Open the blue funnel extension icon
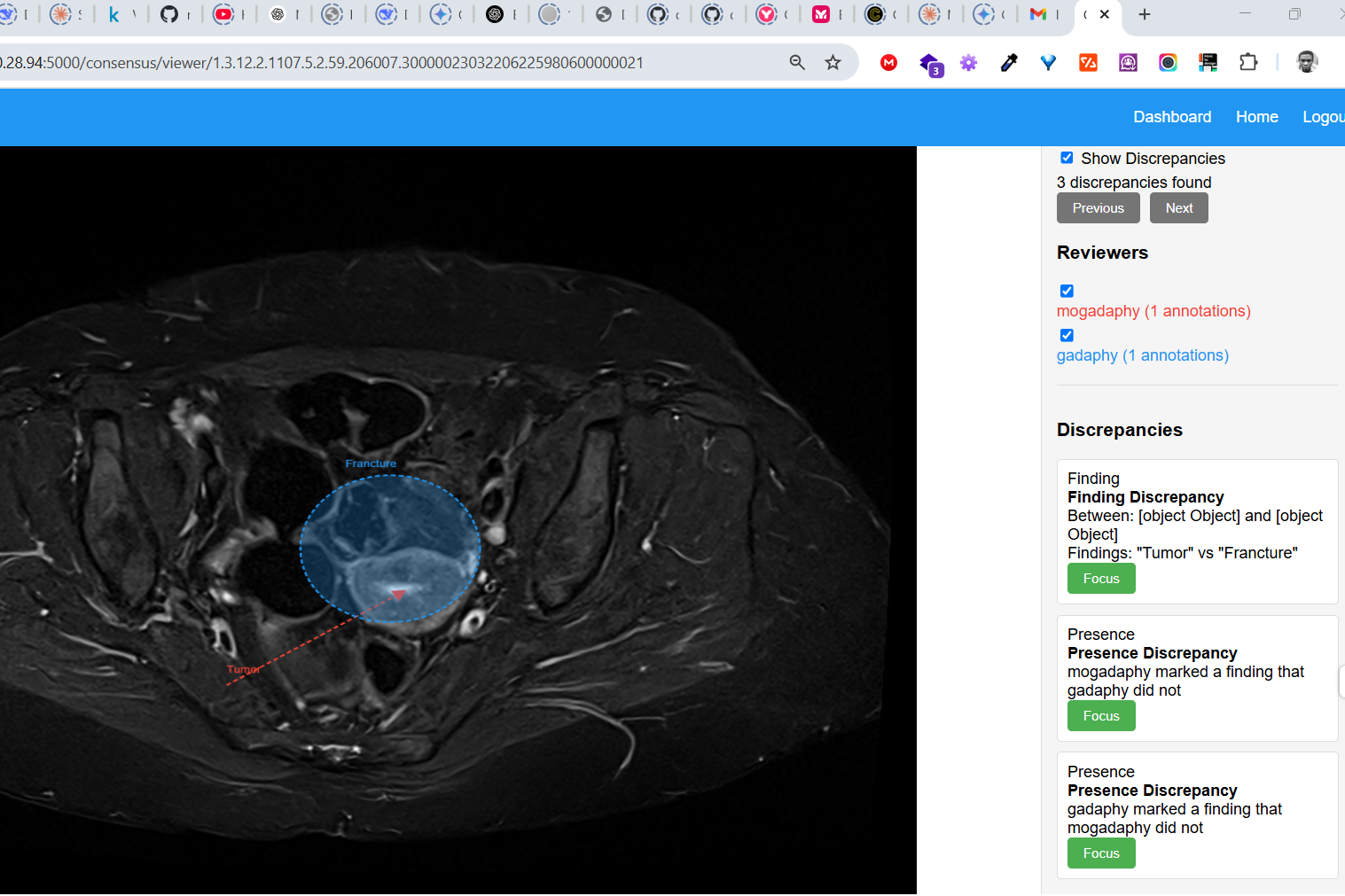 pos(1049,63)
